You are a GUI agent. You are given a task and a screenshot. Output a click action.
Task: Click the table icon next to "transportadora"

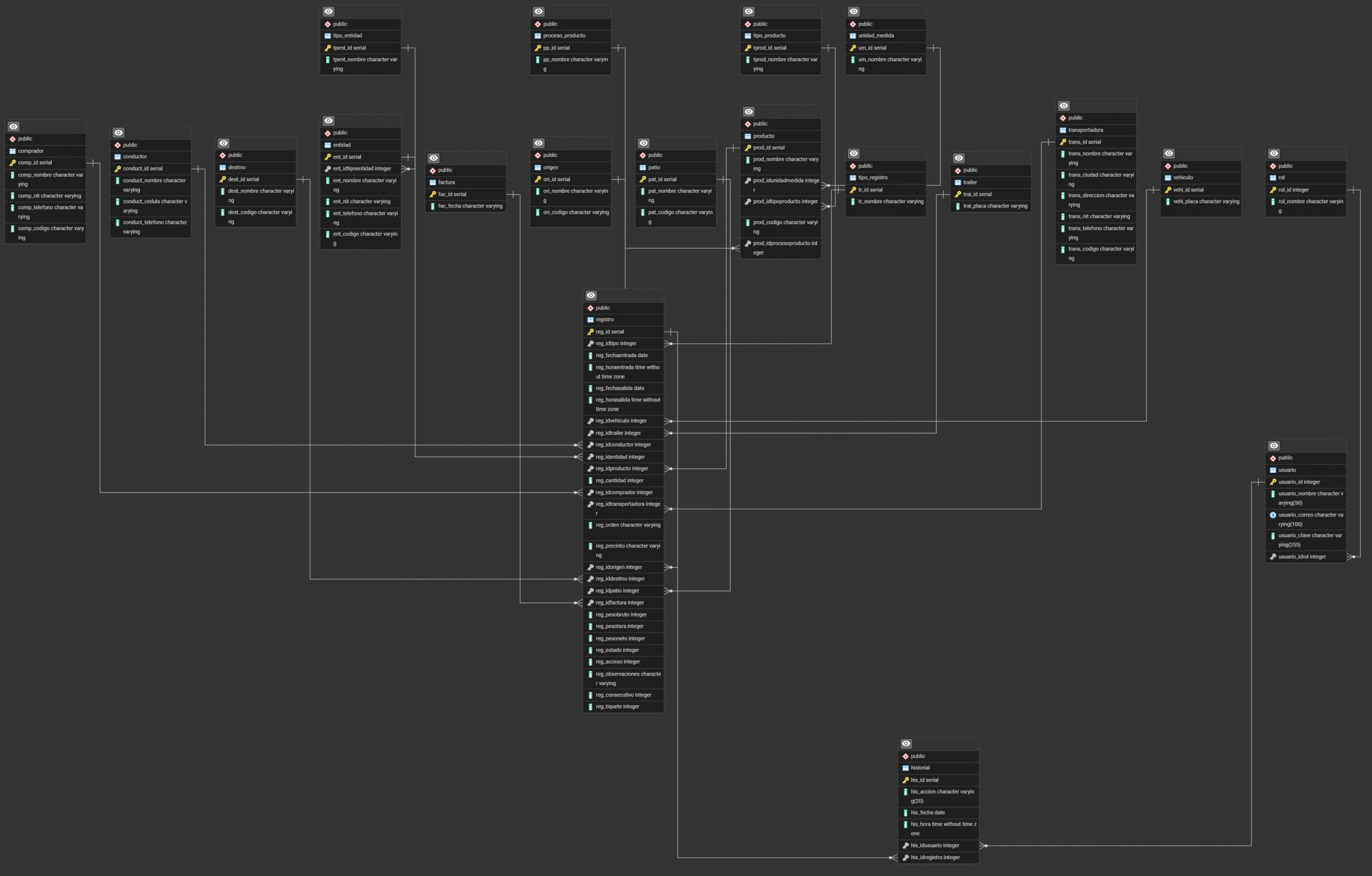click(1062, 129)
